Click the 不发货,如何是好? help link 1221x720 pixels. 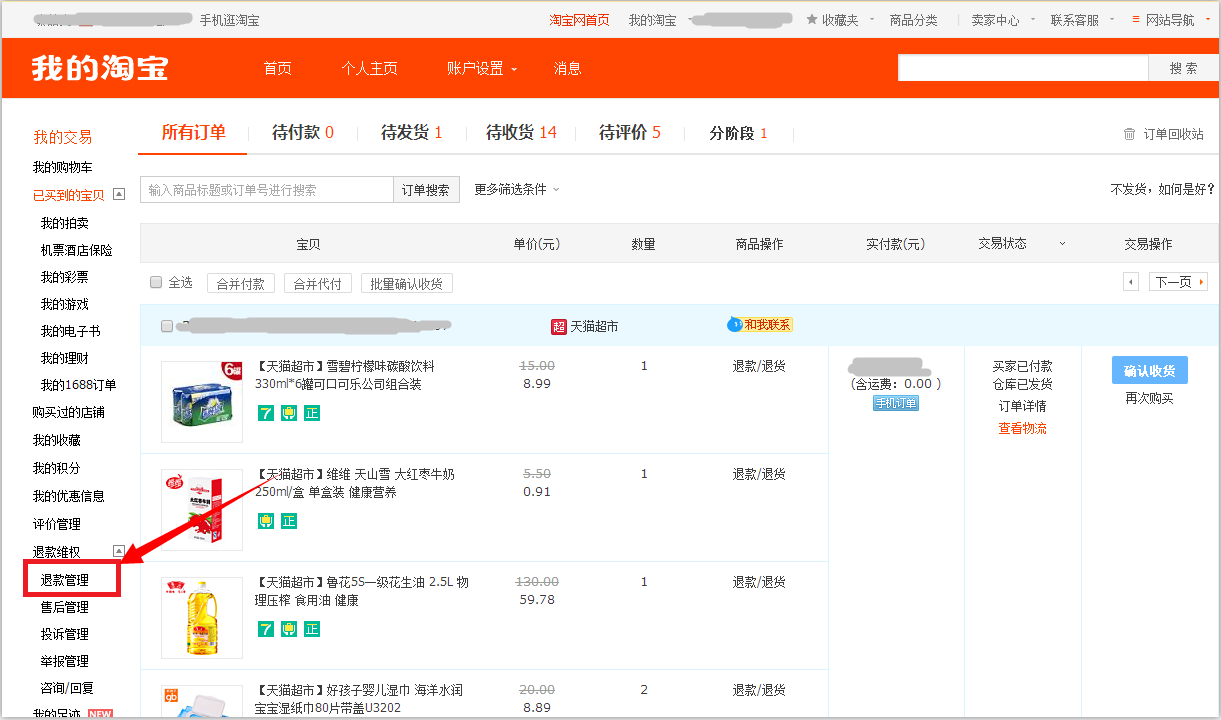point(1164,189)
